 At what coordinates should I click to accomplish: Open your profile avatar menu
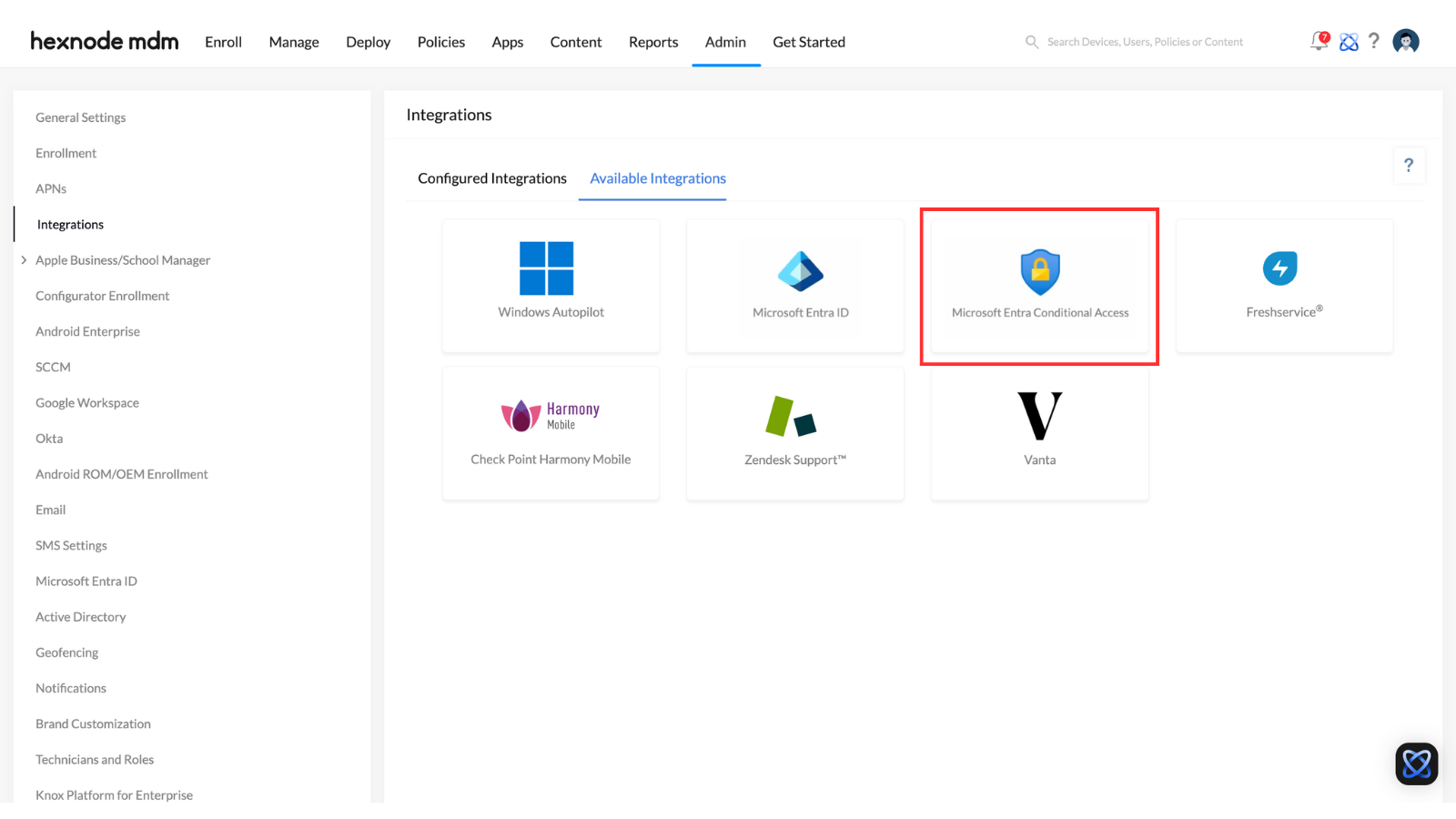pos(1406,41)
